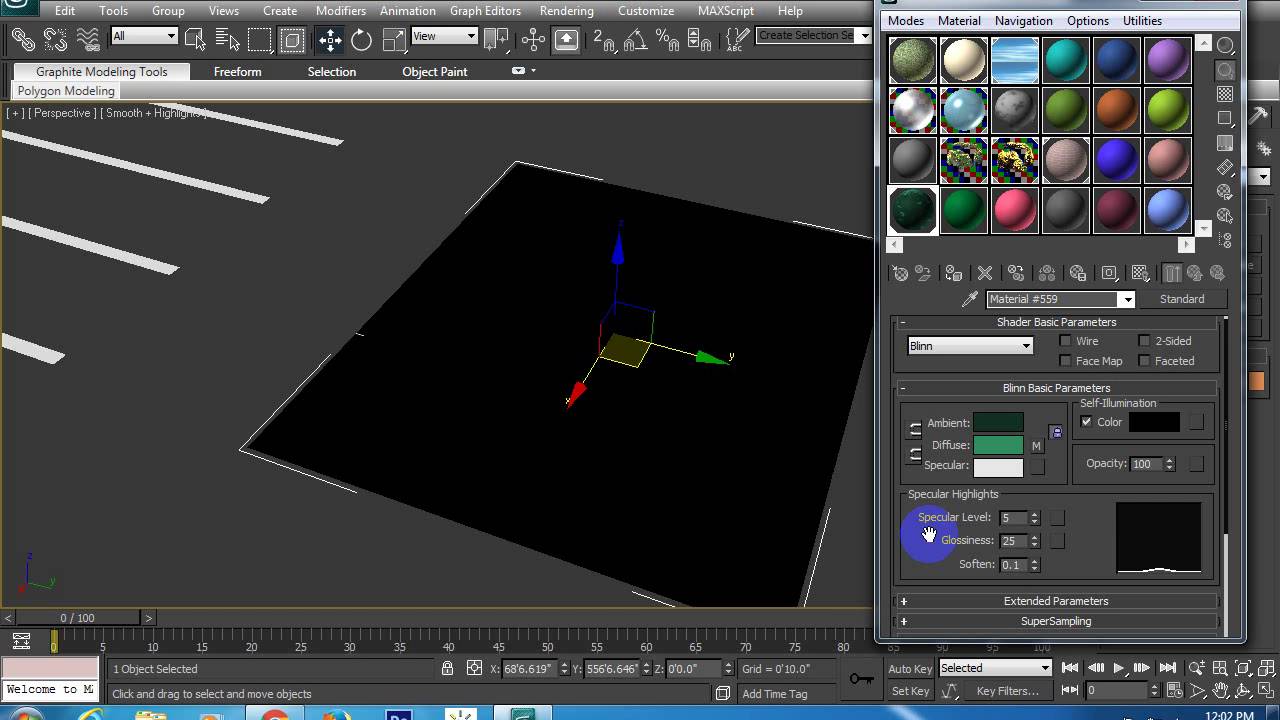Screen dimensions: 1280x720
Task: Expand the SuperSampling rollout
Action: pos(1056,621)
